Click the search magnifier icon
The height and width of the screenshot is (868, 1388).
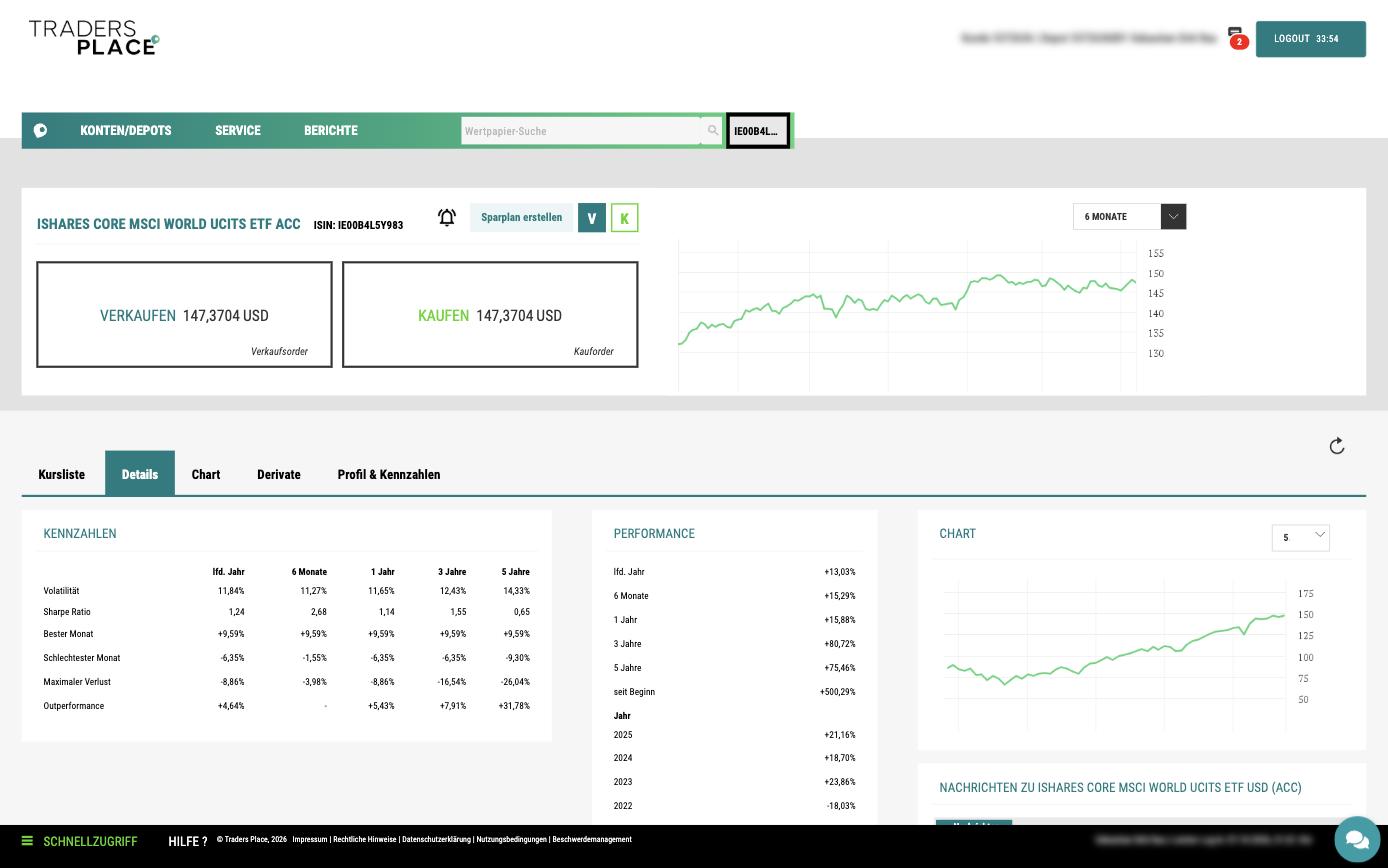click(713, 131)
